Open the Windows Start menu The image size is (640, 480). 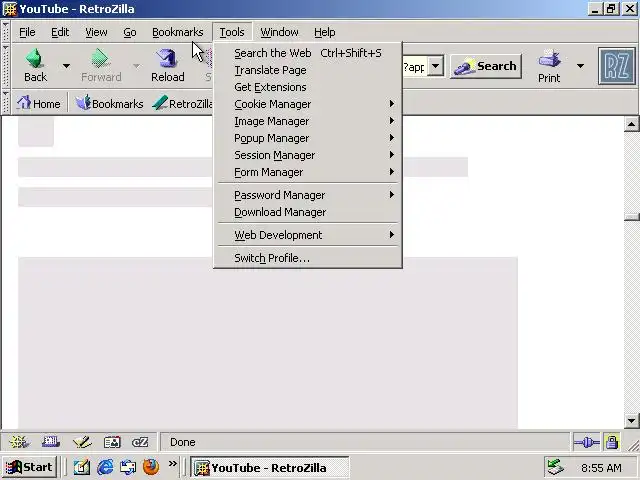[29, 467]
